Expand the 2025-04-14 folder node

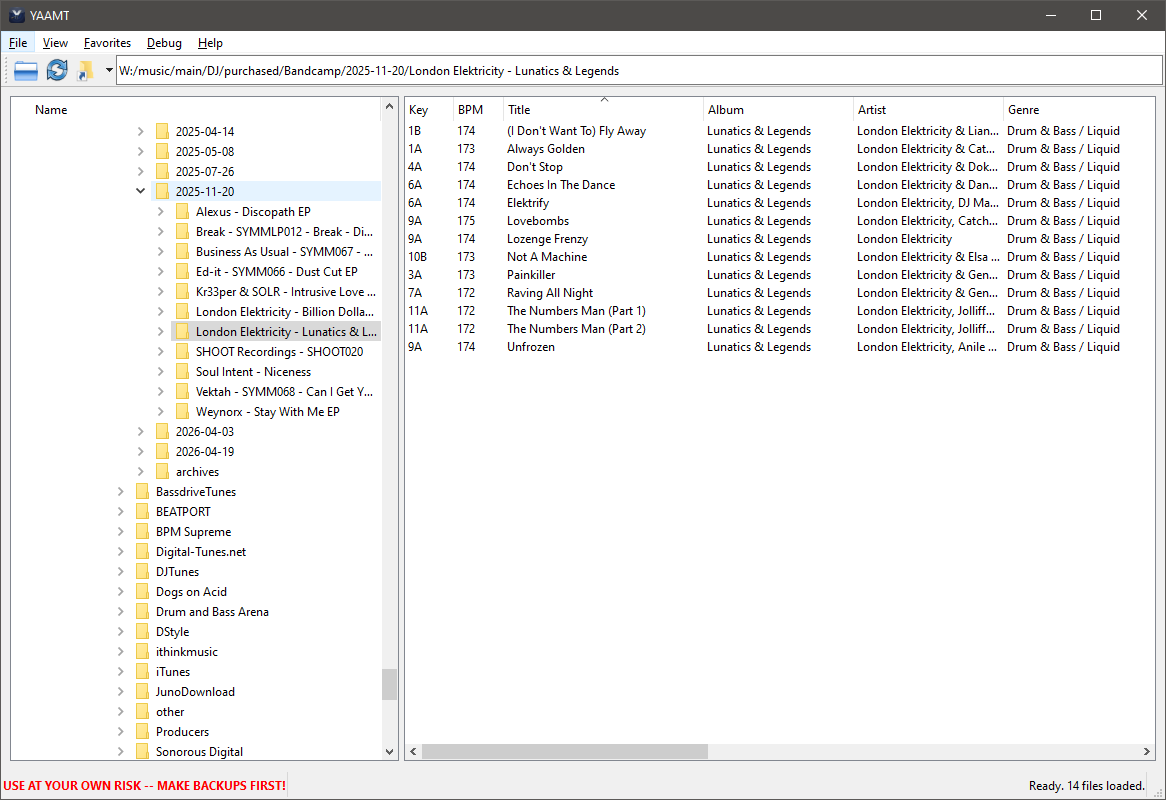point(141,132)
